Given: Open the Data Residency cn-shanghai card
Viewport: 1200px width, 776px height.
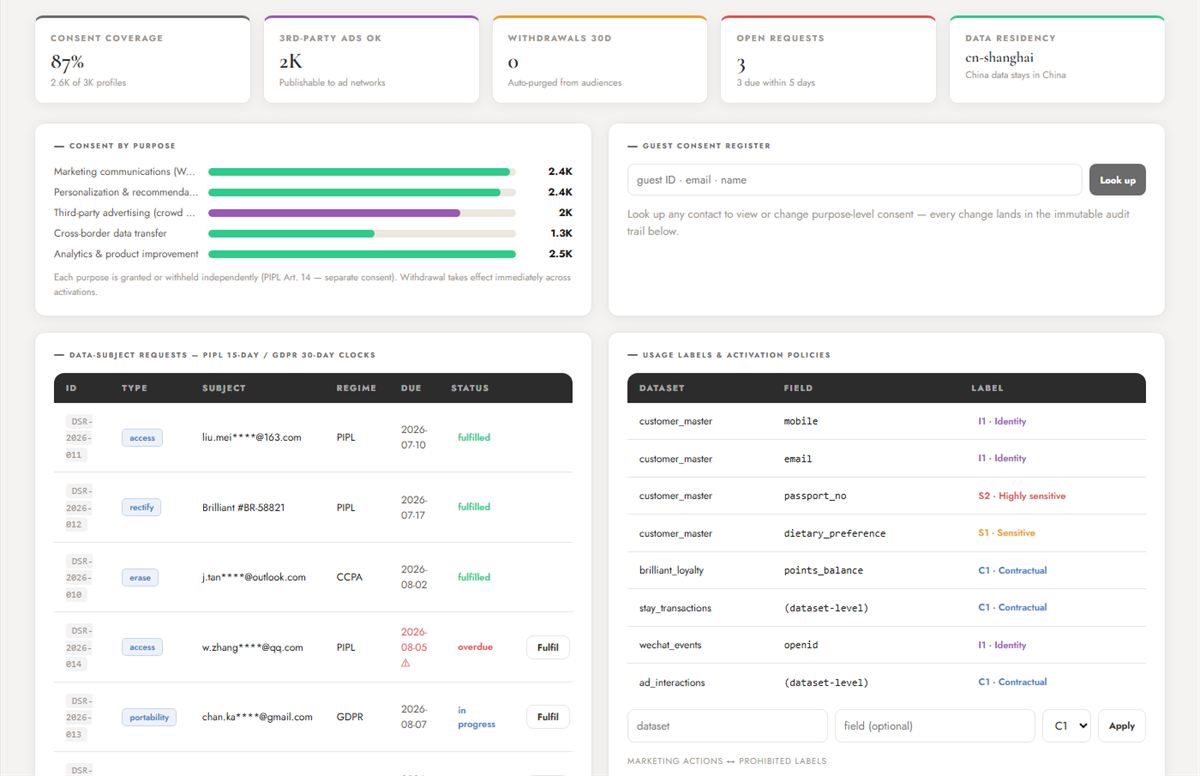Looking at the screenshot, I should click(1057, 59).
